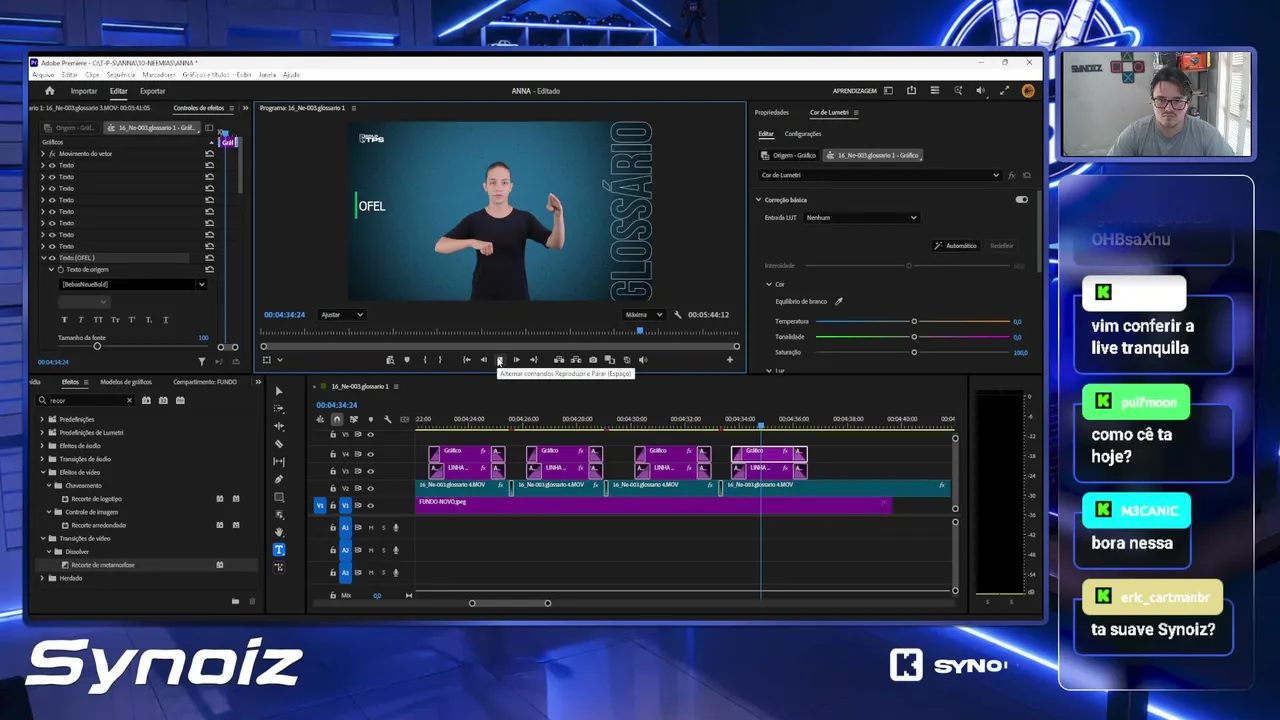Open the Configurações tab in Lumetri
Viewport: 1280px width, 720px height.
point(803,134)
